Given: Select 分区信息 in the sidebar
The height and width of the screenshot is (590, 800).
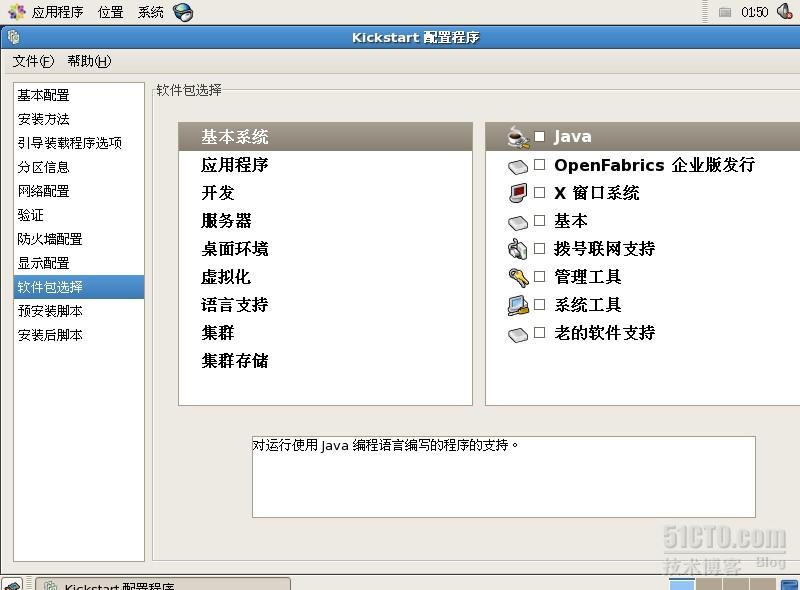Looking at the screenshot, I should pos(79,167).
